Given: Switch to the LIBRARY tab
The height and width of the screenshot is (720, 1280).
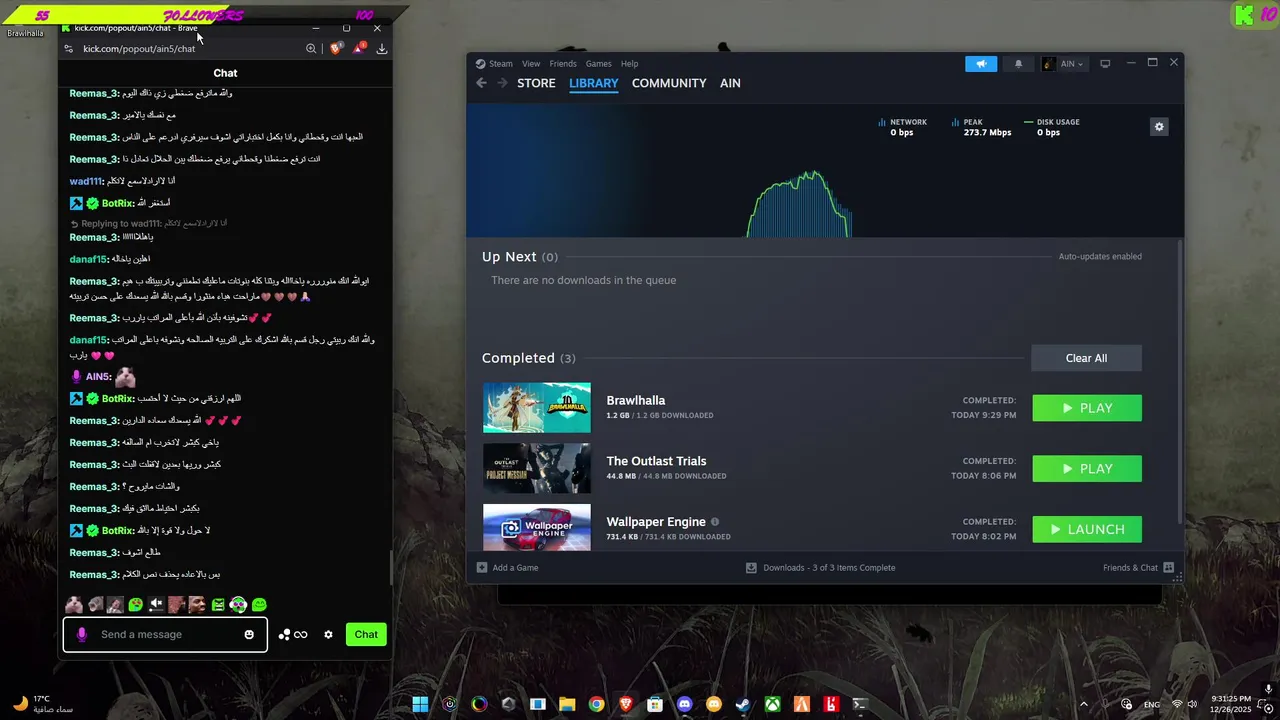Looking at the screenshot, I should (594, 83).
